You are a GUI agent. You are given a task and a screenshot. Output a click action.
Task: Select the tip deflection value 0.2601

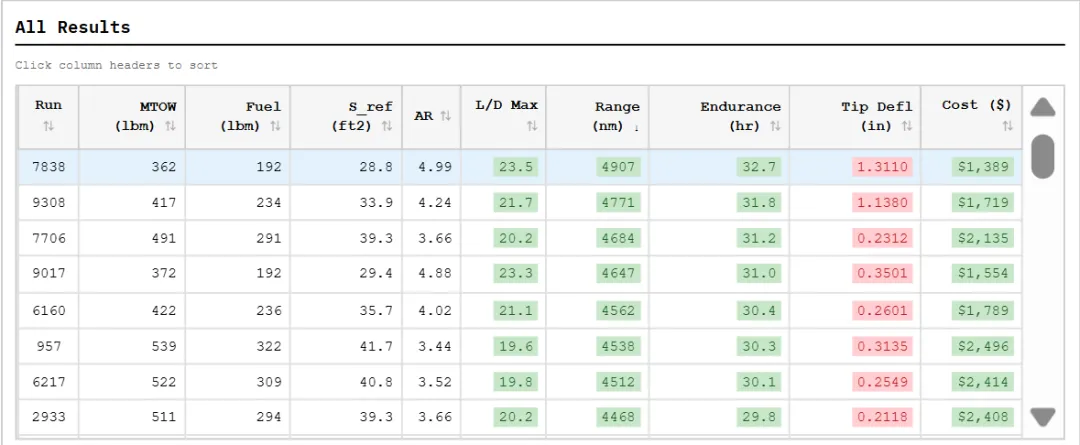point(882,311)
